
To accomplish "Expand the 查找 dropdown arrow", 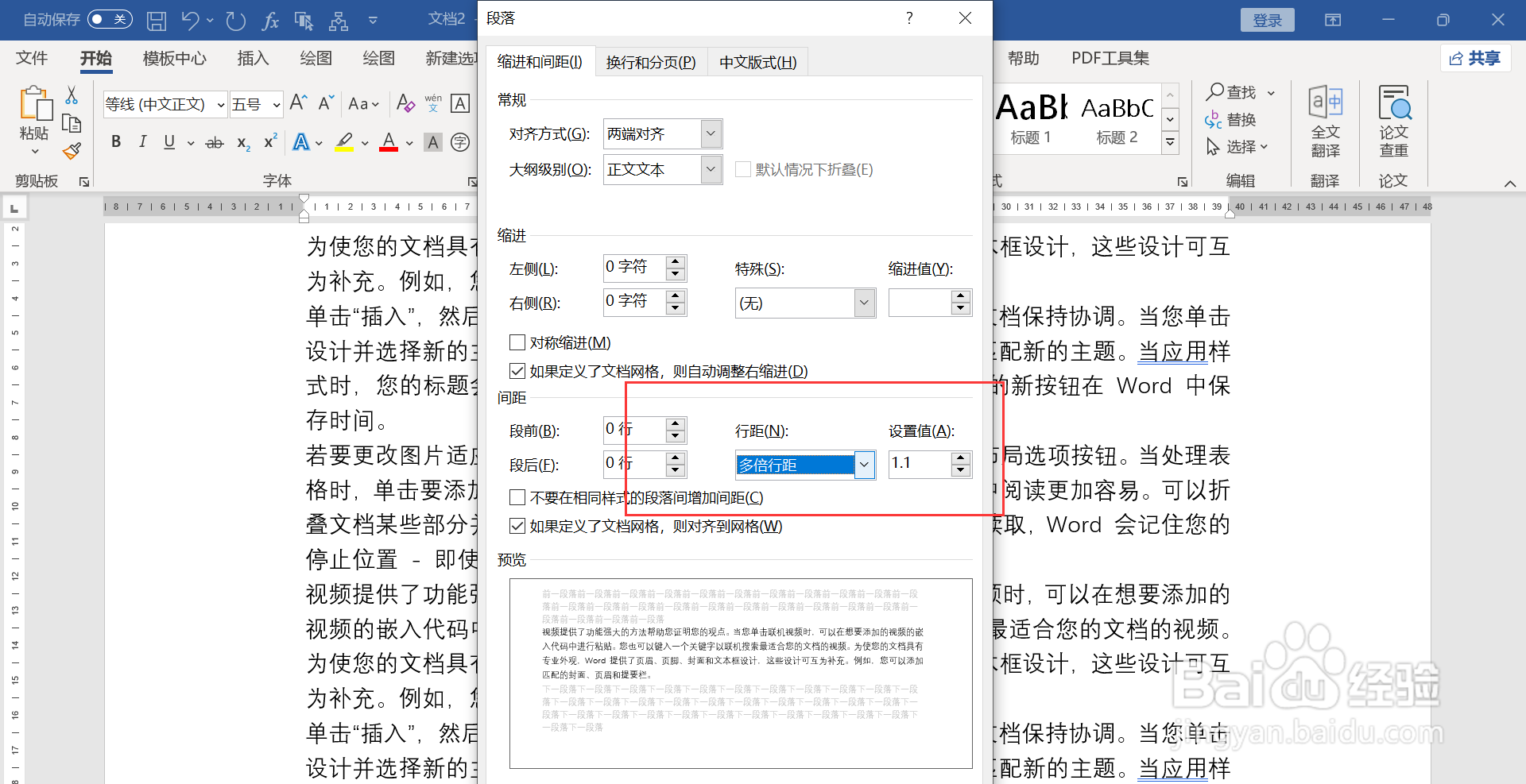I will [x=1272, y=93].
